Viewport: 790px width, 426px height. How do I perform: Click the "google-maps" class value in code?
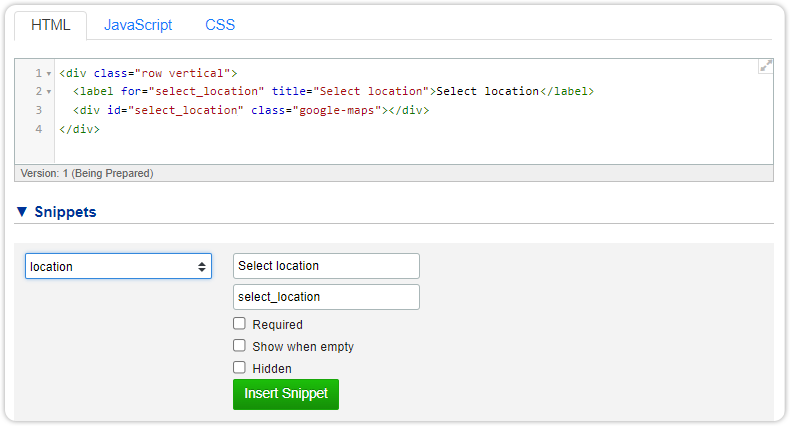337,110
